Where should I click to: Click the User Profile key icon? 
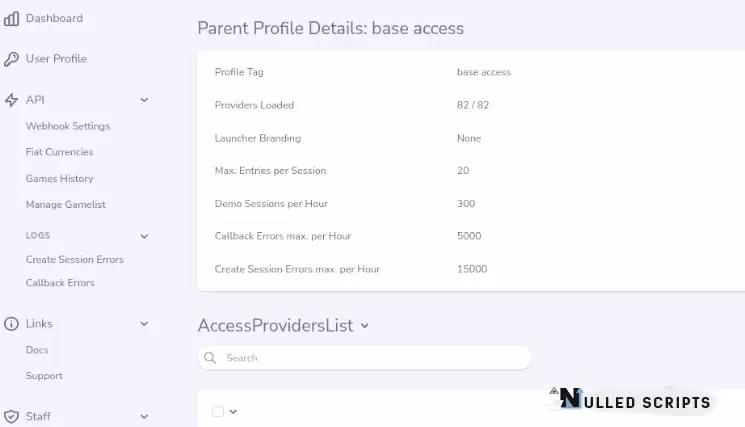click(11, 59)
